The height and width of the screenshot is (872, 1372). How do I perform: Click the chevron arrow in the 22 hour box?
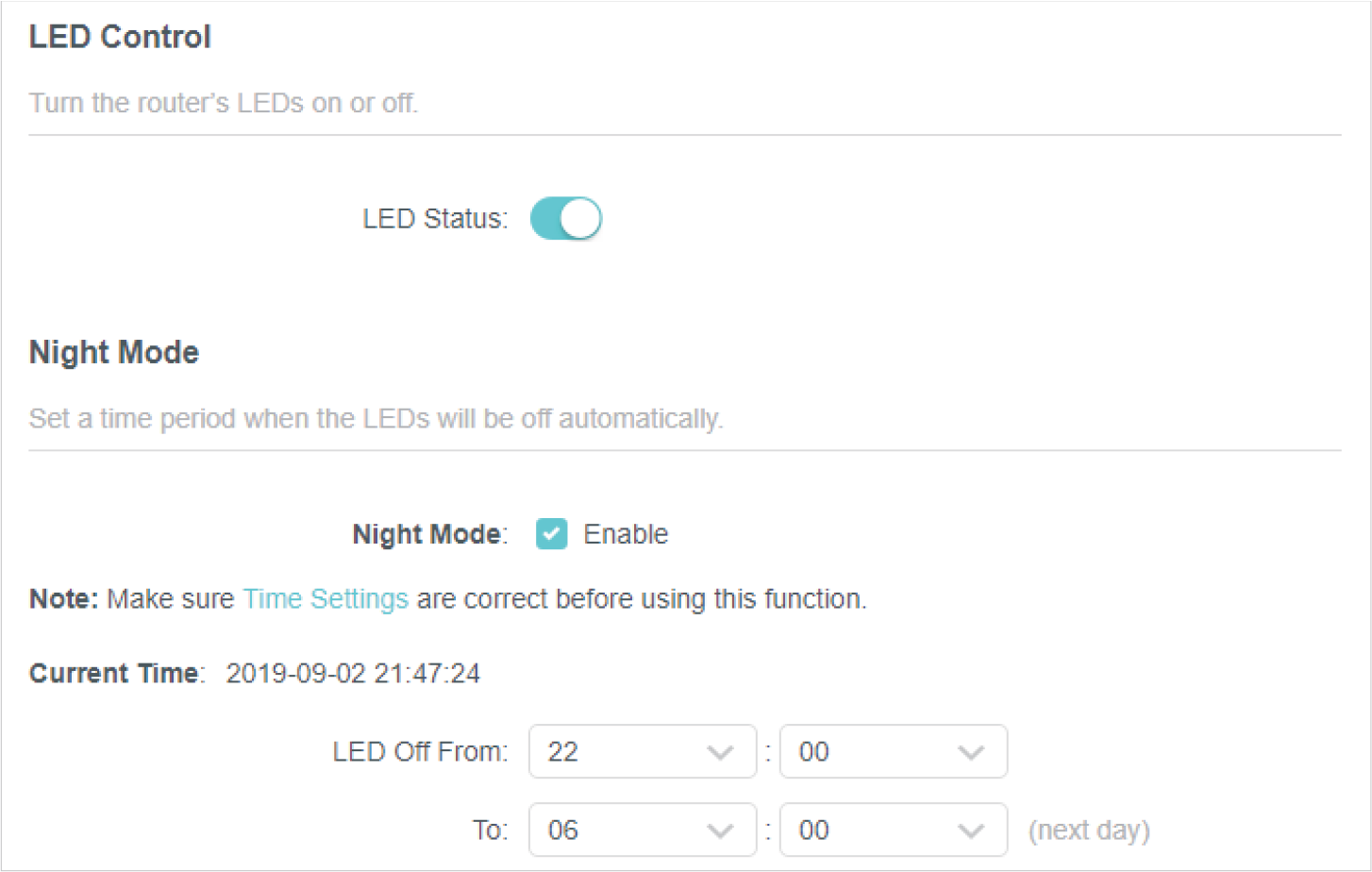720,753
